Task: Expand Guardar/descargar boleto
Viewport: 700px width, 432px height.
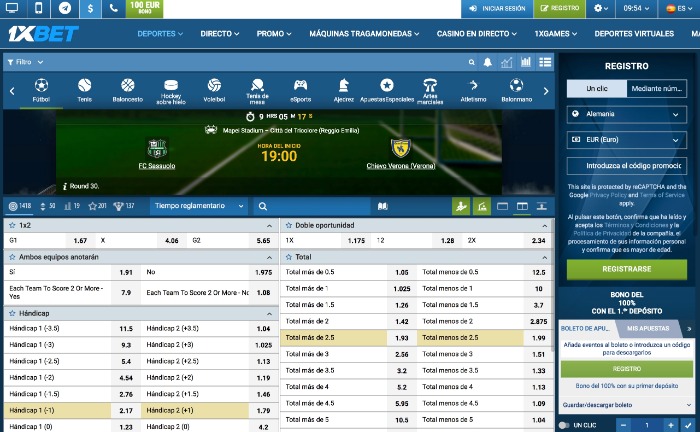Action: tap(626, 405)
